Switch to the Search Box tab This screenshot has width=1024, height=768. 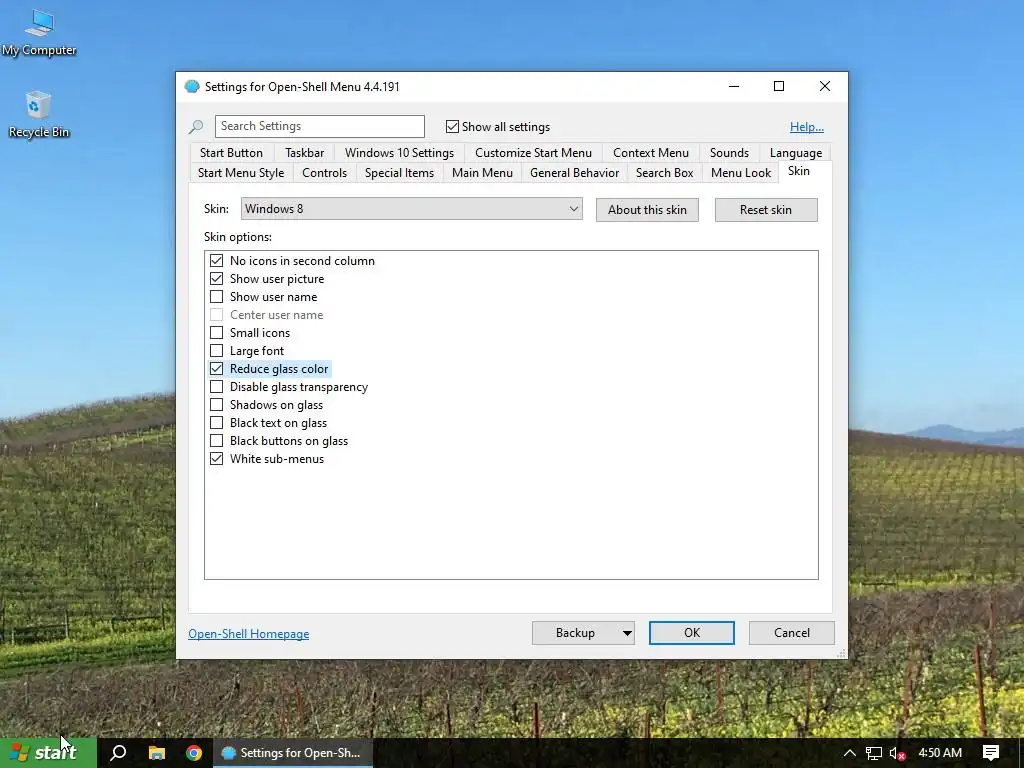point(664,173)
